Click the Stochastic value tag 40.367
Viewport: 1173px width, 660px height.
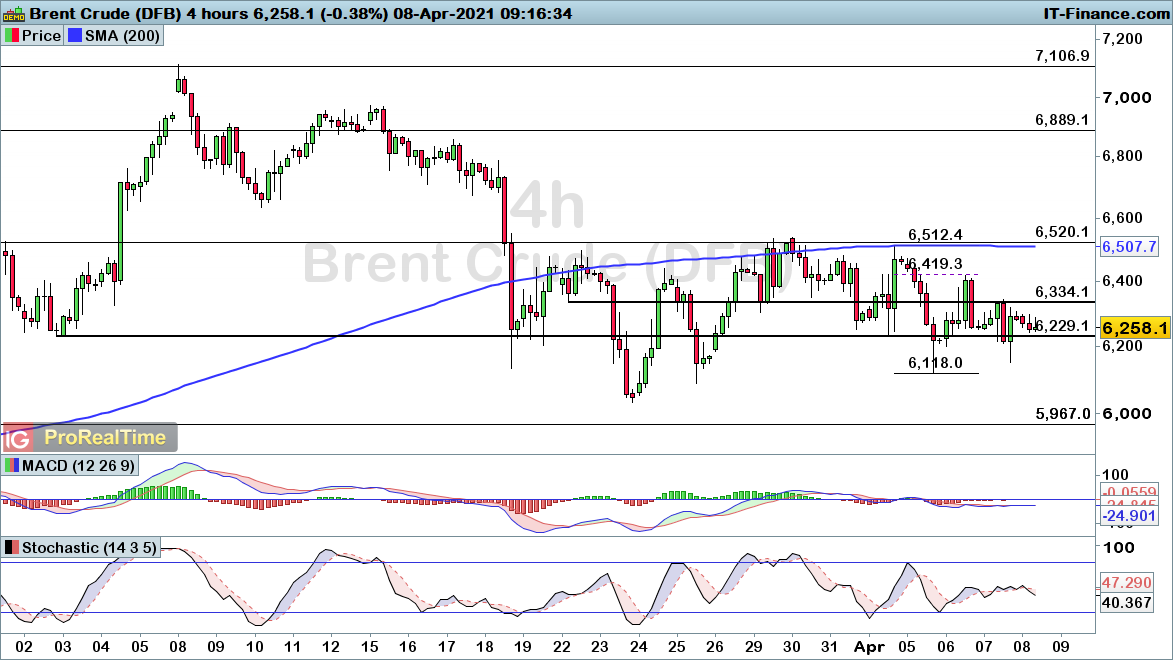click(x=1127, y=602)
